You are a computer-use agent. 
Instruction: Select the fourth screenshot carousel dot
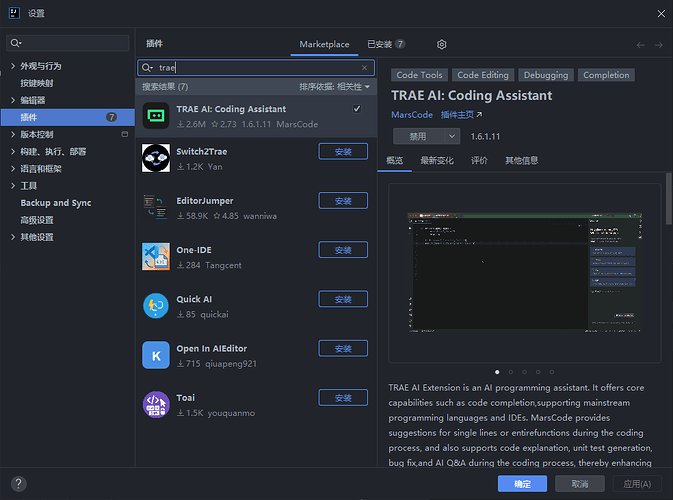click(538, 372)
